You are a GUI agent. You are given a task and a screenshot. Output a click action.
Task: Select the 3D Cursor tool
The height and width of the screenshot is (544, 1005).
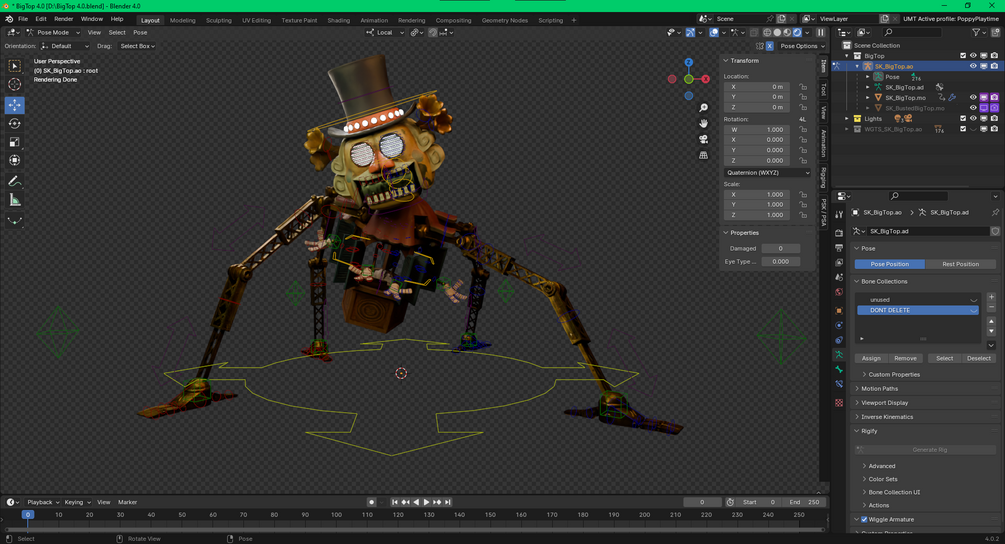pyautogui.click(x=15, y=85)
